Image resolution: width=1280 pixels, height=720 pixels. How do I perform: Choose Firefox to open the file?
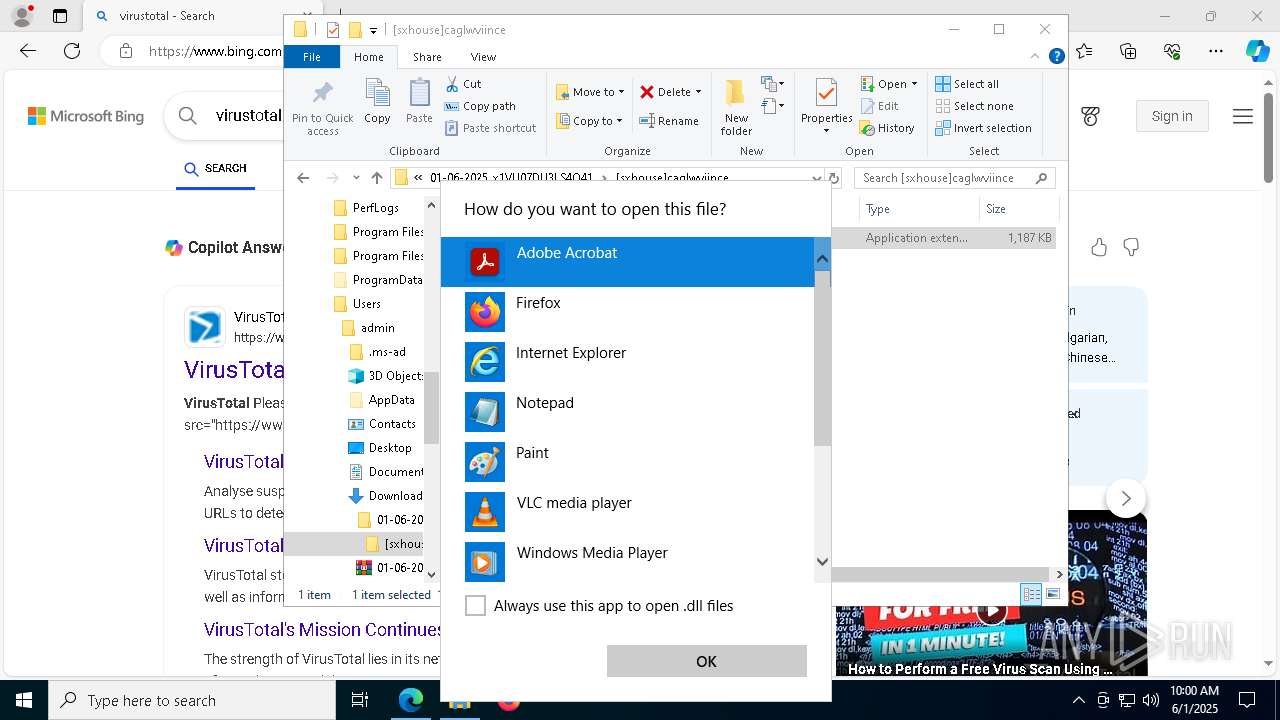(x=628, y=312)
